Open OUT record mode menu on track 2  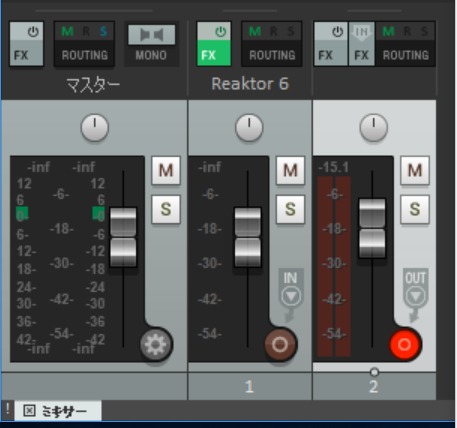415,294
